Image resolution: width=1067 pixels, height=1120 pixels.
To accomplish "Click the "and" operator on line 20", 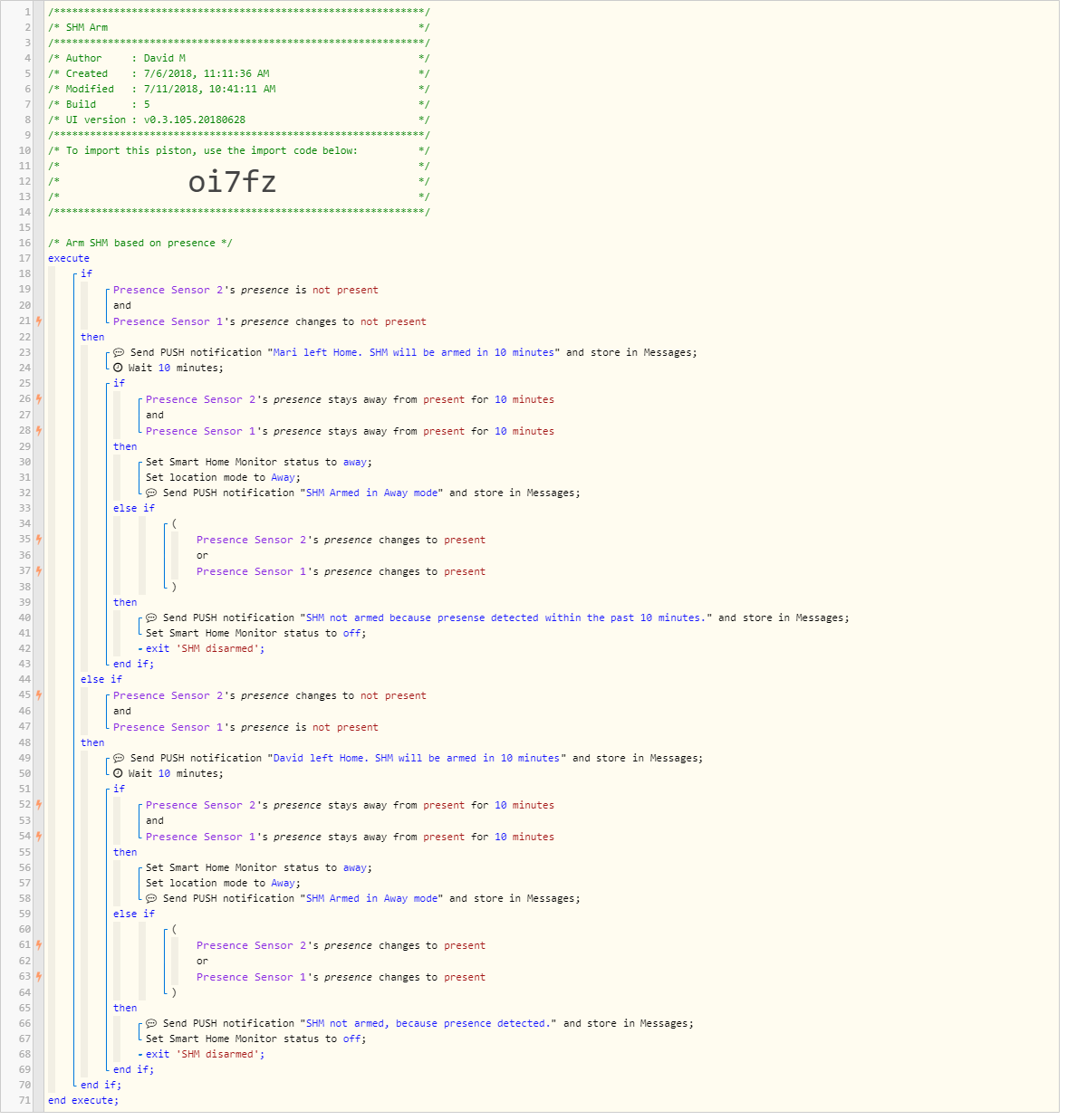I will [x=122, y=306].
